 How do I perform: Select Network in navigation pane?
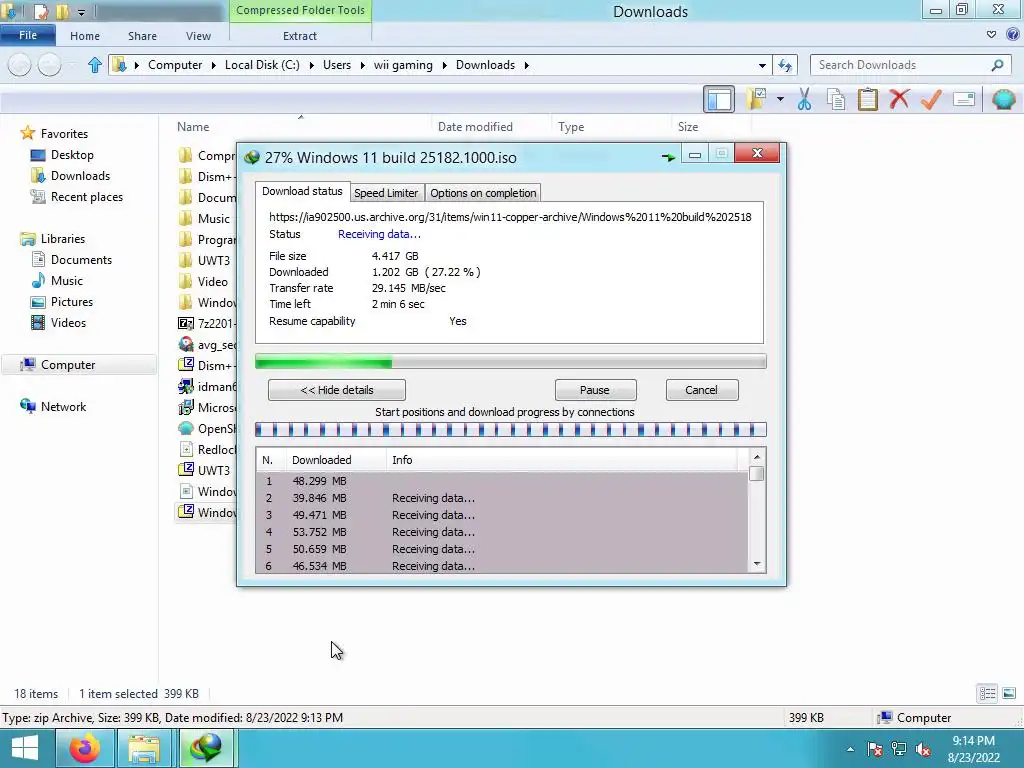coord(63,406)
